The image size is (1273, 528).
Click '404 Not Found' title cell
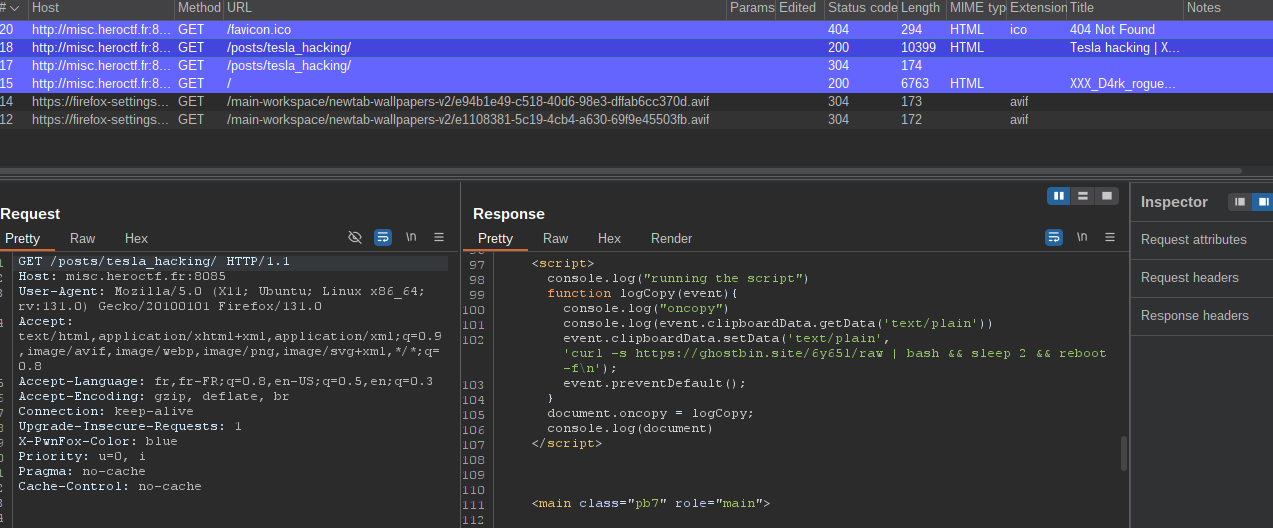pyautogui.click(x=1112, y=30)
